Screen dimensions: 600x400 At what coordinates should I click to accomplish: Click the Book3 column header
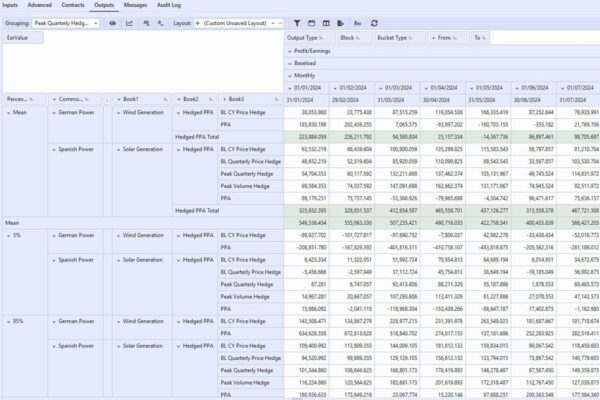[250, 100]
